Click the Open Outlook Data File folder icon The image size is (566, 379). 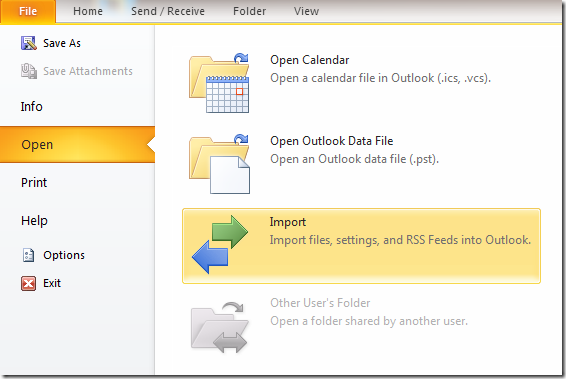point(219,164)
